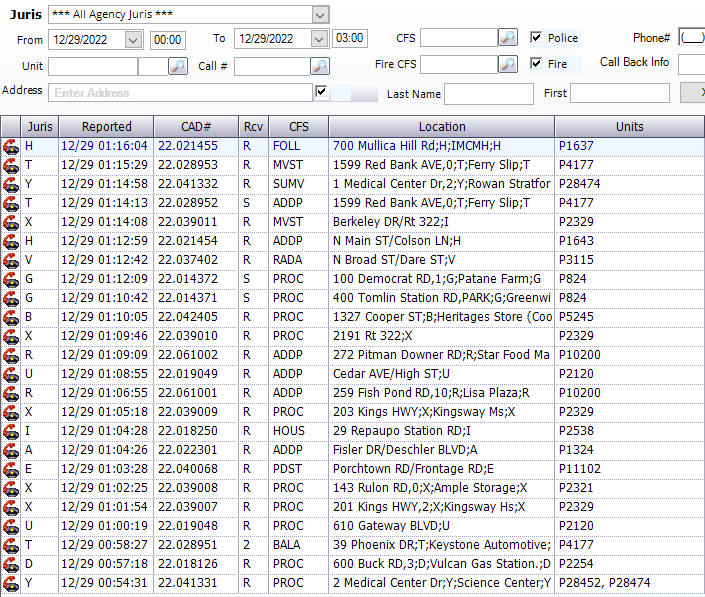Viewport: 705px width, 597px height.
Task: Click the Last Name input field
Action: click(x=489, y=94)
